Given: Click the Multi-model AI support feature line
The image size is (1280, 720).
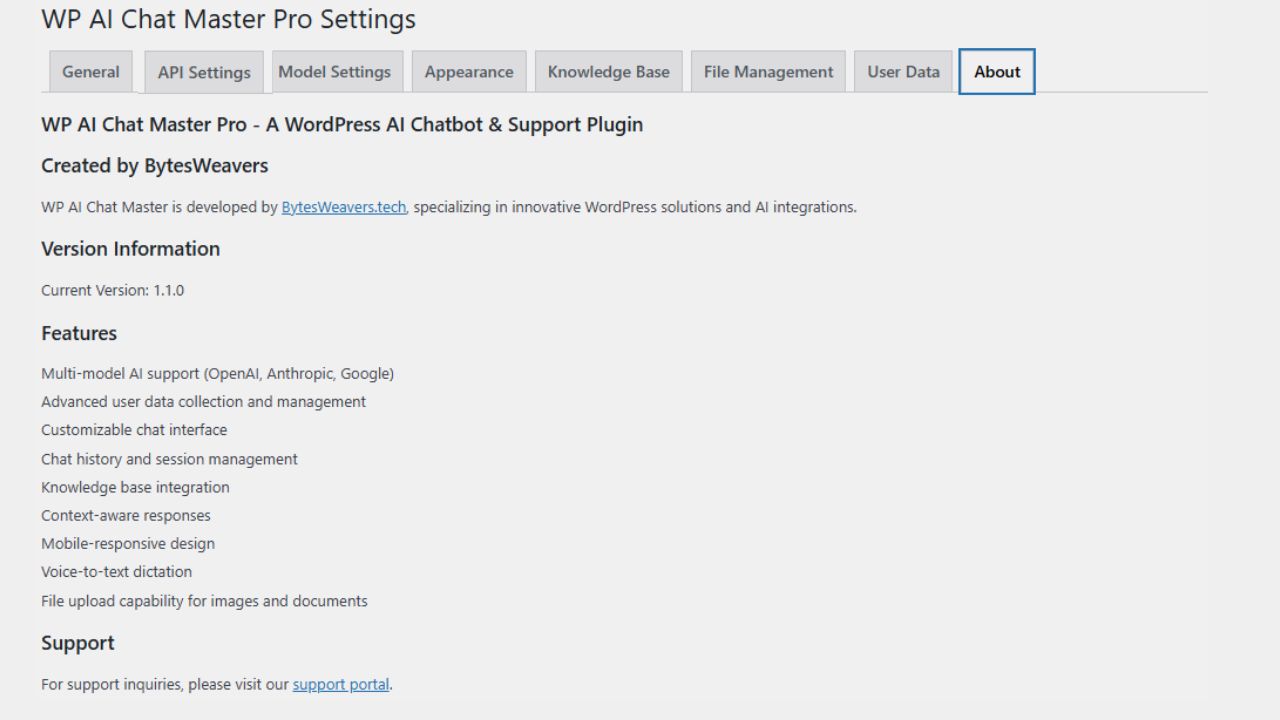Looking at the screenshot, I should (217, 374).
